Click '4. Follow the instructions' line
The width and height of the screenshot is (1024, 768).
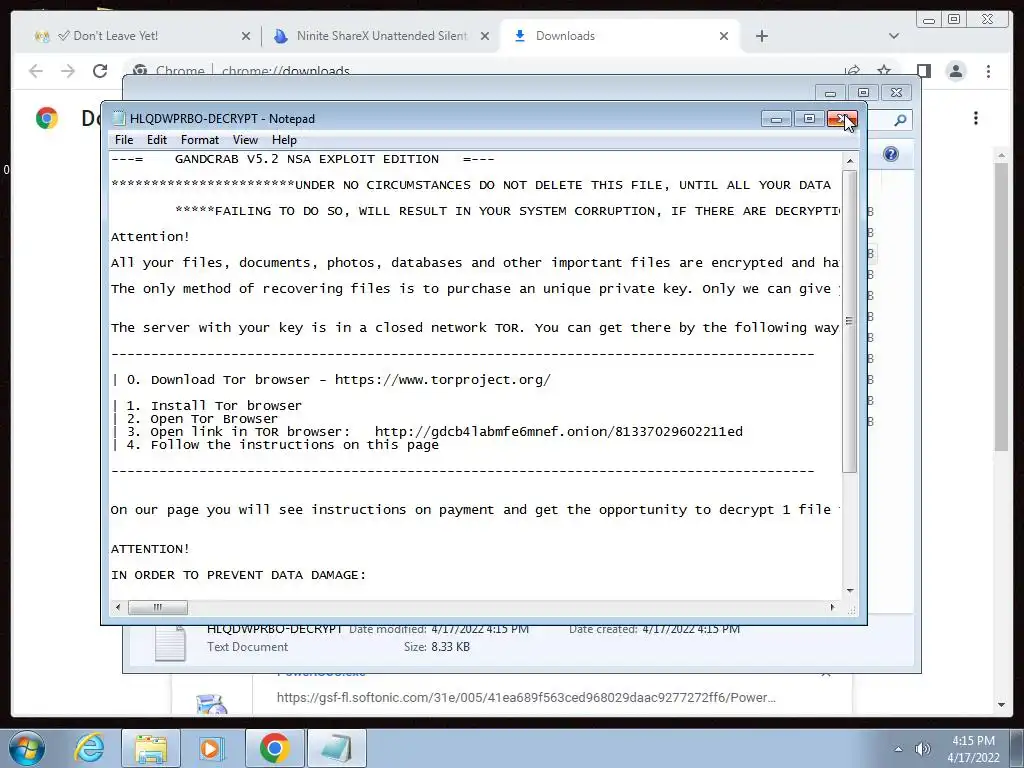pyautogui.click(x=276, y=445)
